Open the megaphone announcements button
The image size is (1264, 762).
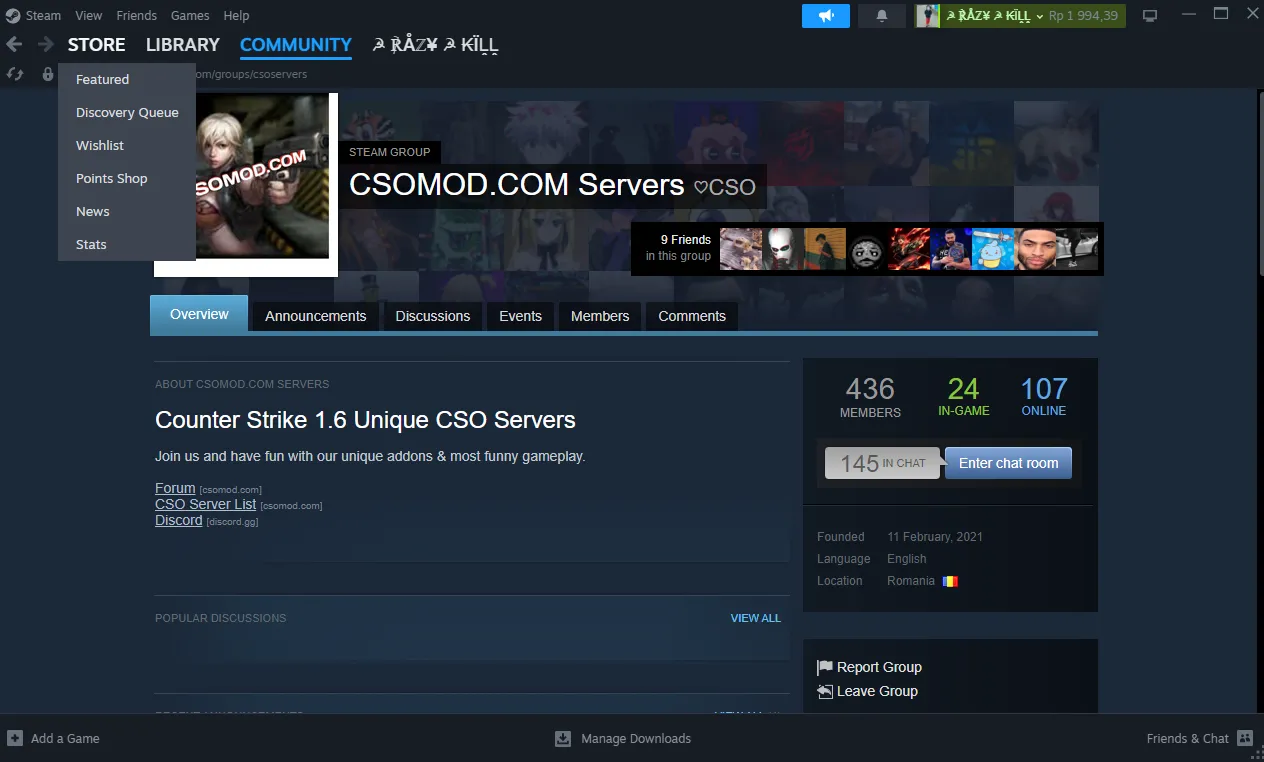(826, 16)
